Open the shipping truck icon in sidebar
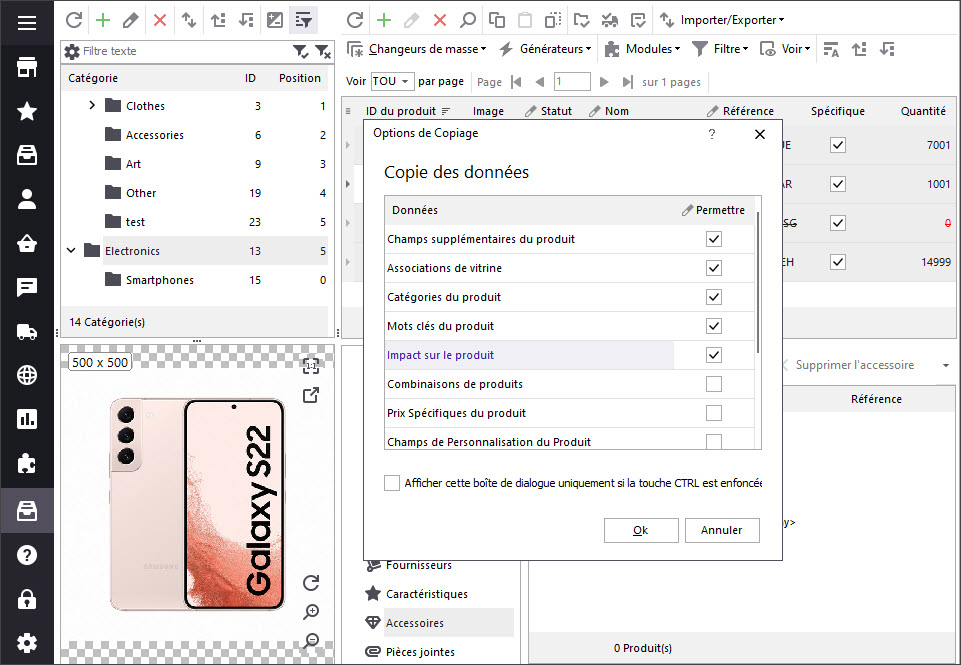Image resolution: width=961 pixels, height=665 pixels. click(26, 332)
